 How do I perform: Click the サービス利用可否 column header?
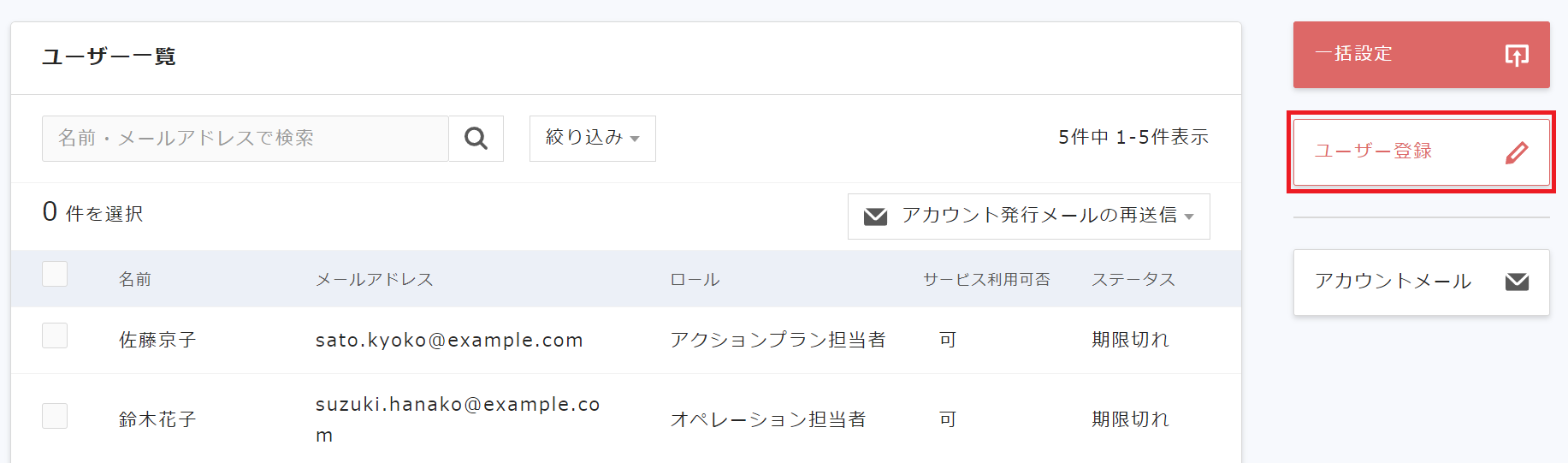(986, 280)
